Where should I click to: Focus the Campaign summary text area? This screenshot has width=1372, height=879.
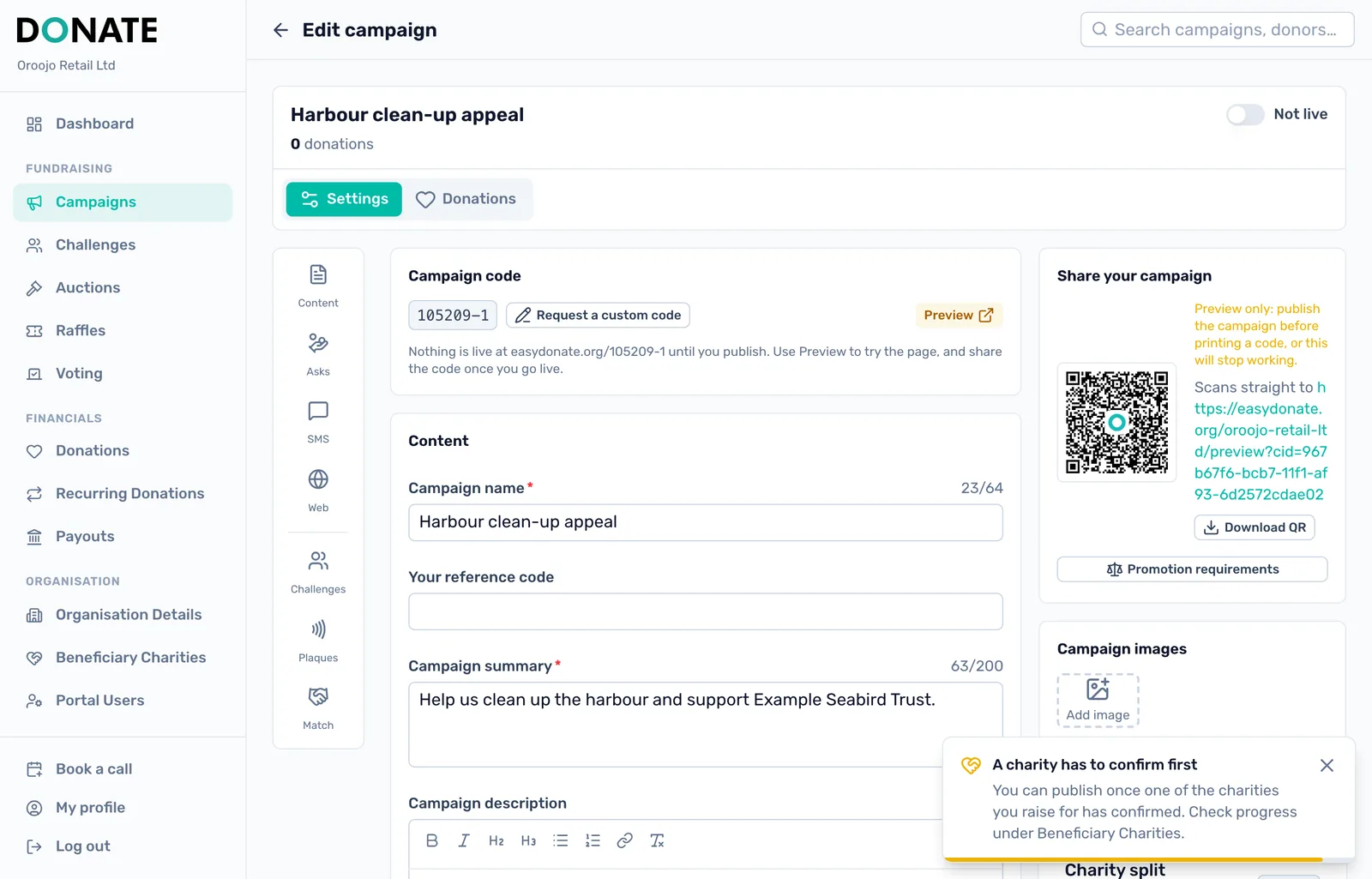tap(706, 725)
